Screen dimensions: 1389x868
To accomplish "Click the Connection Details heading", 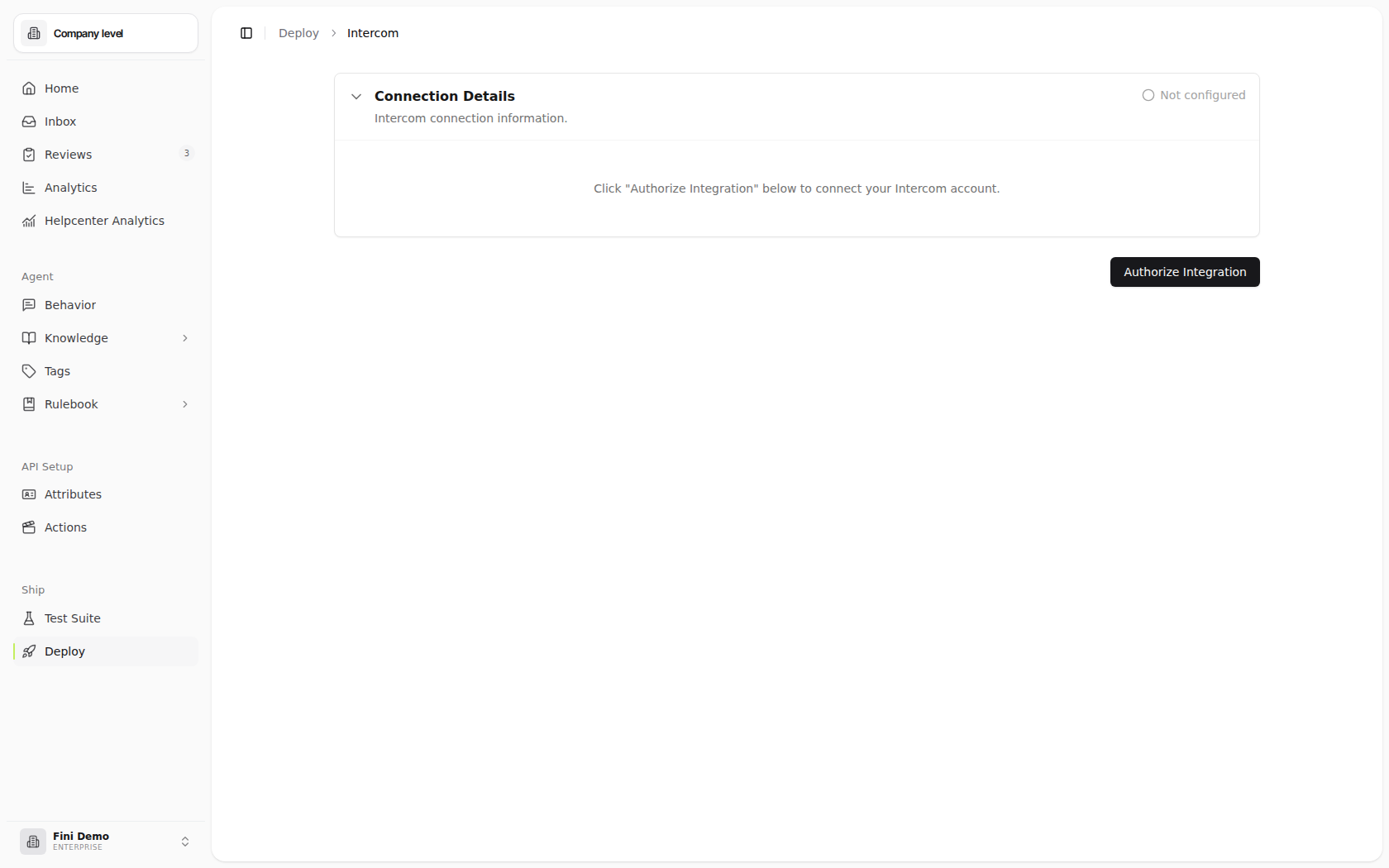I will pyautogui.click(x=445, y=96).
